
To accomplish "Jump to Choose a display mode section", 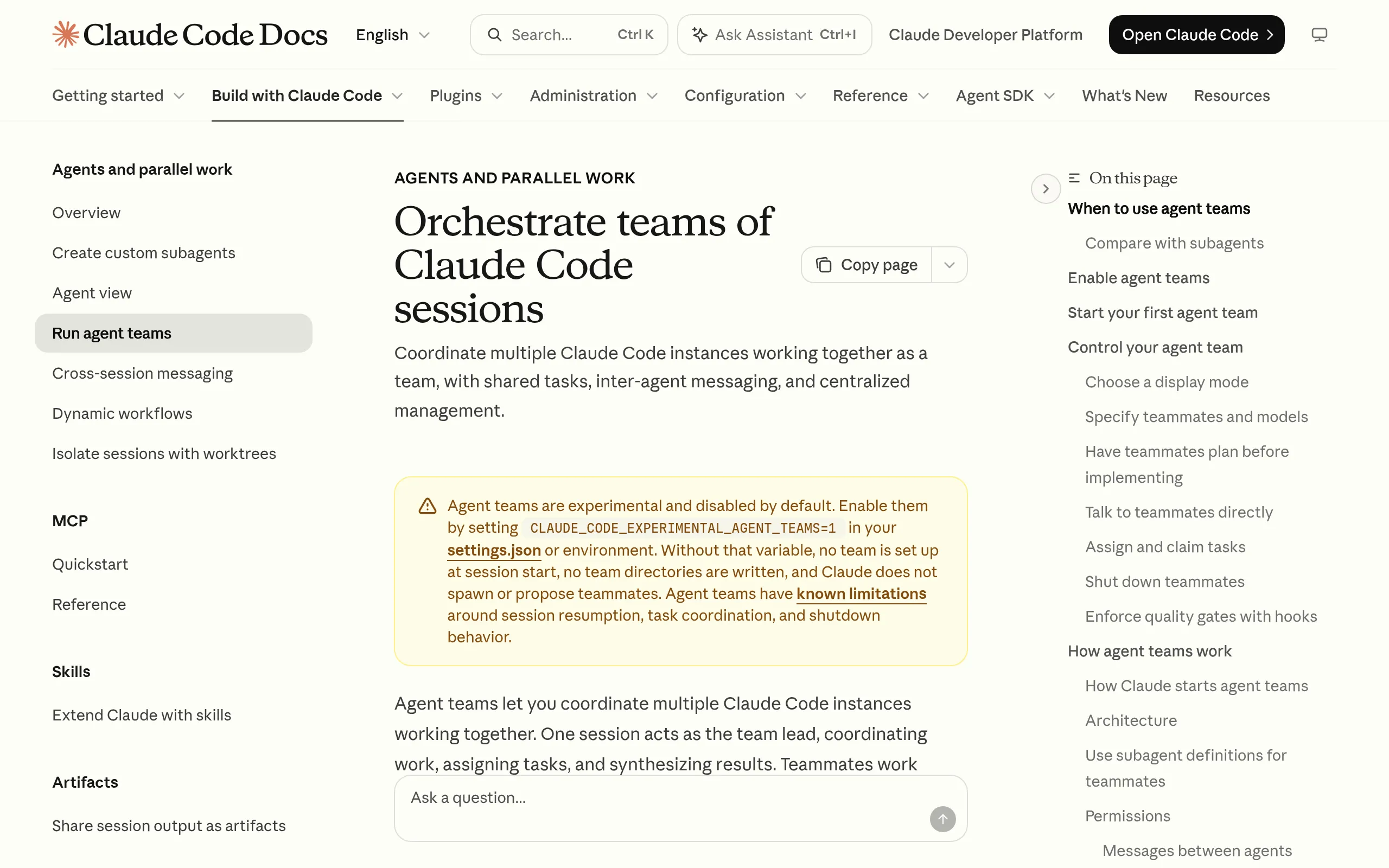I will tap(1167, 382).
